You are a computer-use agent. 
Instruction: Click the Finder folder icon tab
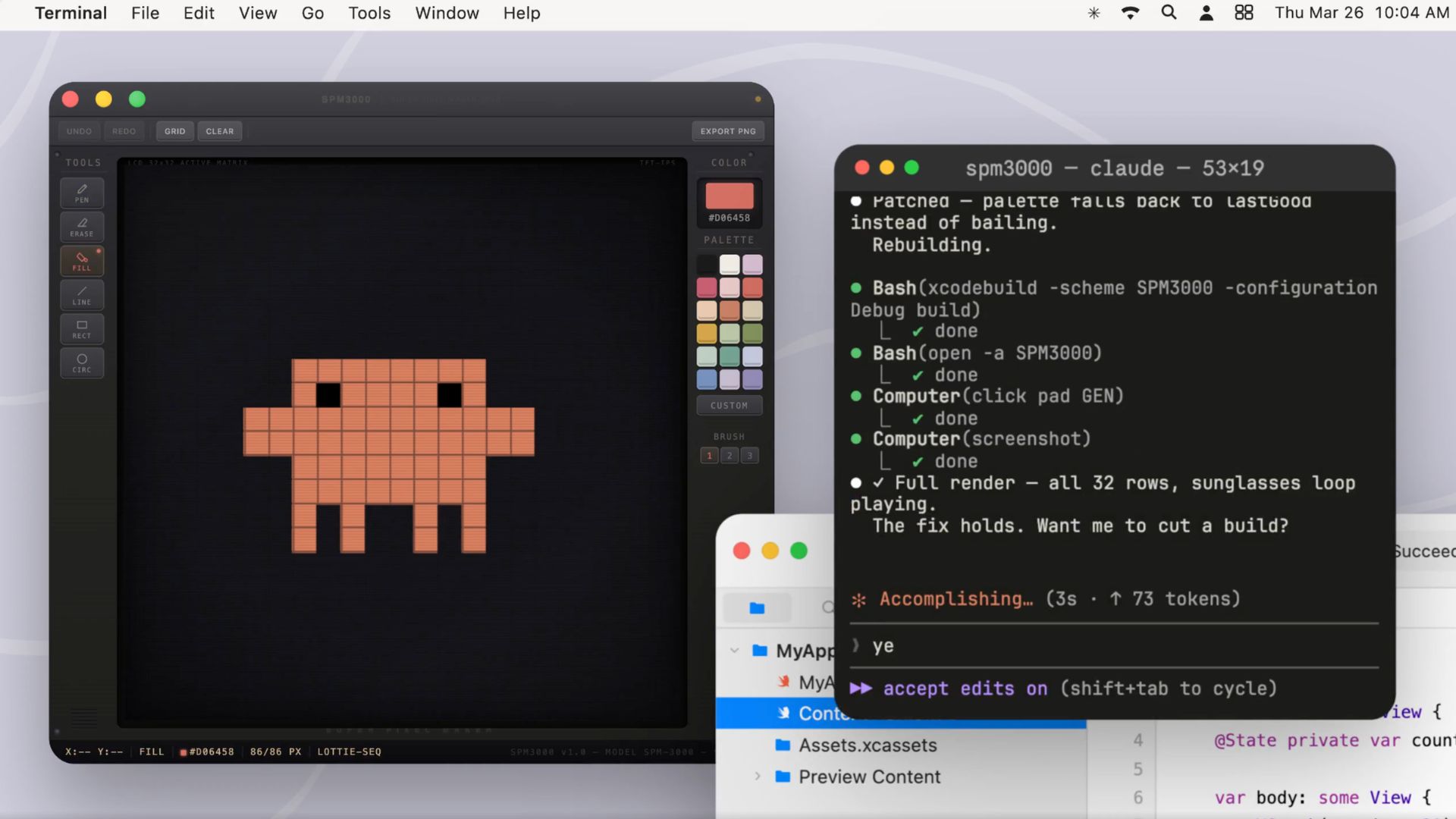757,607
